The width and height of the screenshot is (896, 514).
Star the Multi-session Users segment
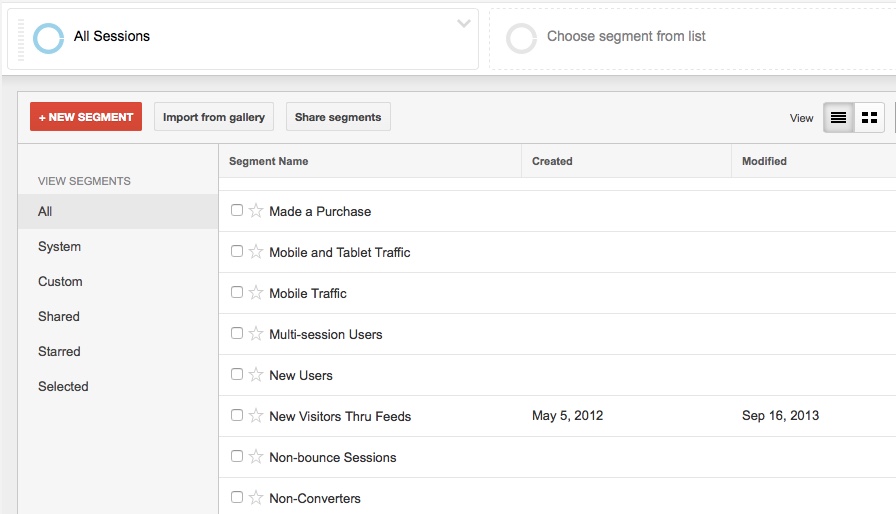coord(256,334)
